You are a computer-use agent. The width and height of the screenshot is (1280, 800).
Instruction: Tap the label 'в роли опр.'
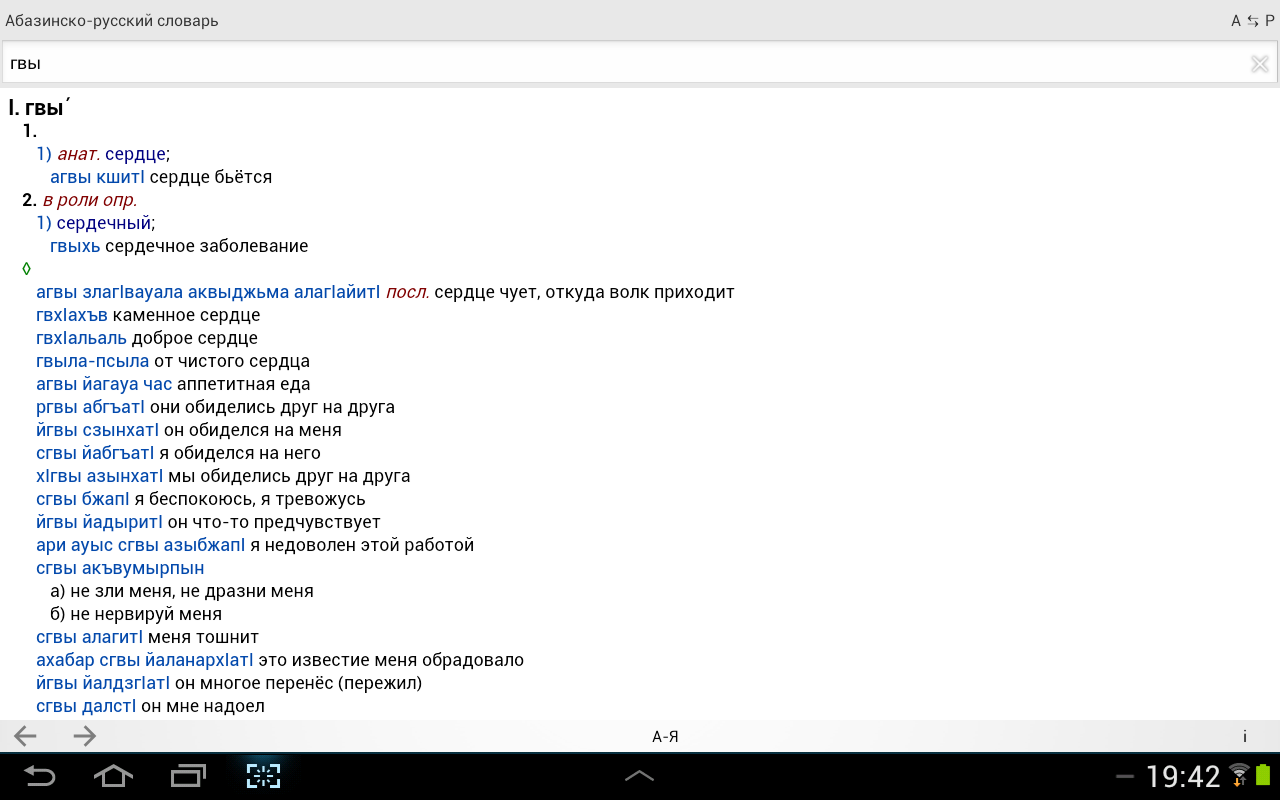90,200
